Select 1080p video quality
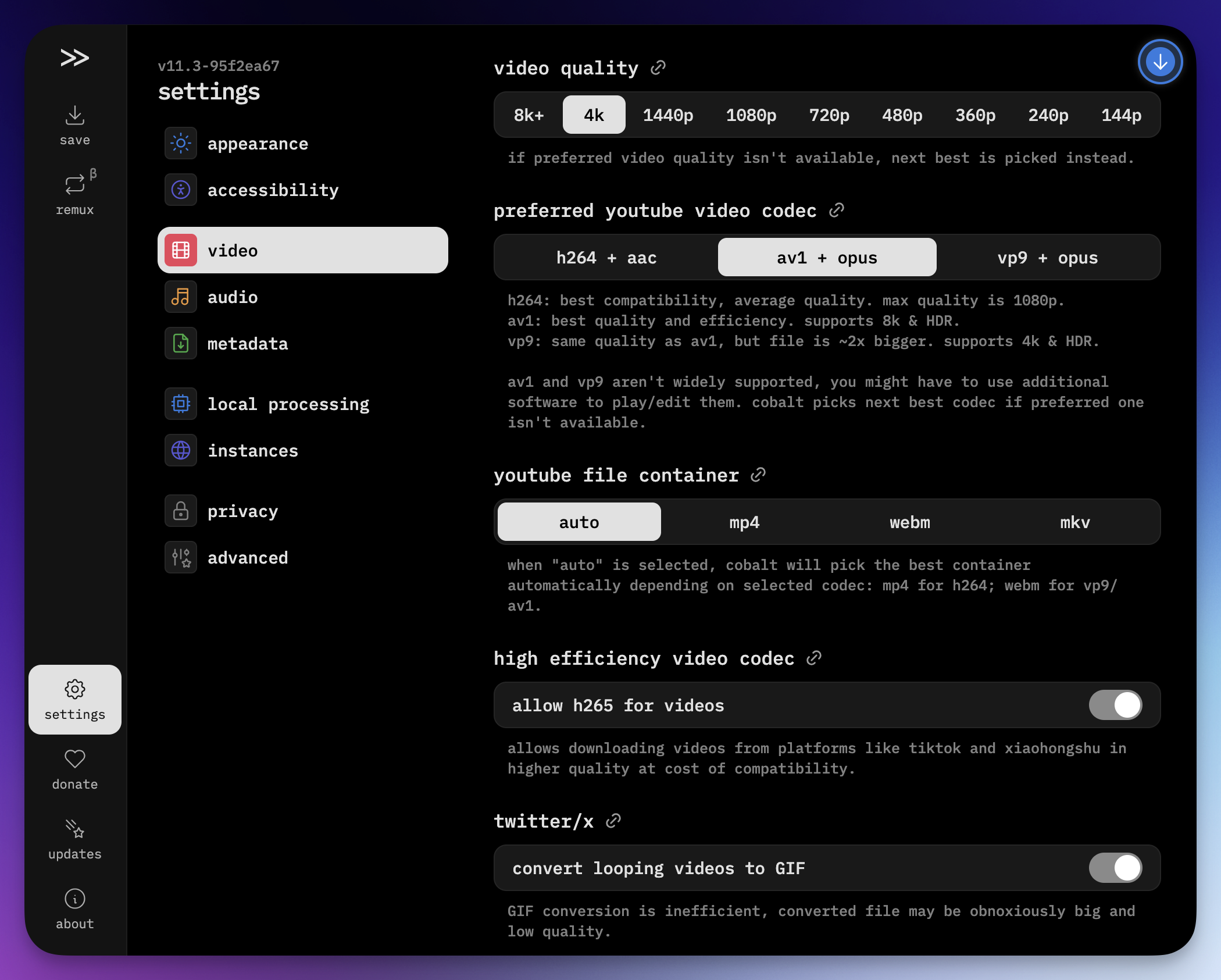The image size is (1221, 980). [751, 115]
